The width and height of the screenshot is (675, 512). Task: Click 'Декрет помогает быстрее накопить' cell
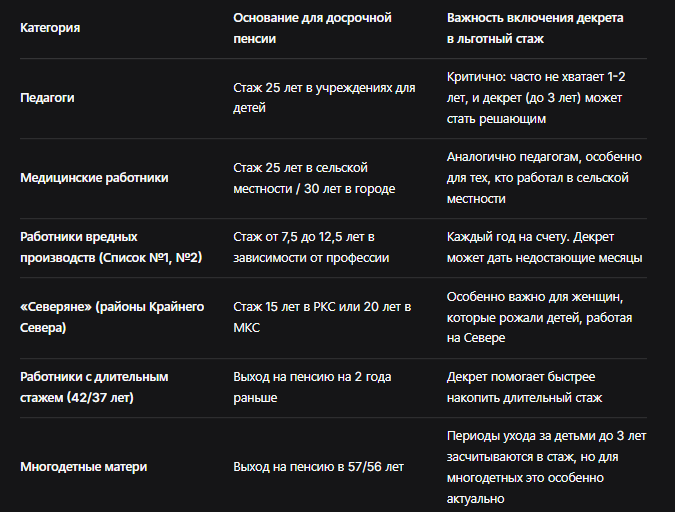tap(524, 387)
